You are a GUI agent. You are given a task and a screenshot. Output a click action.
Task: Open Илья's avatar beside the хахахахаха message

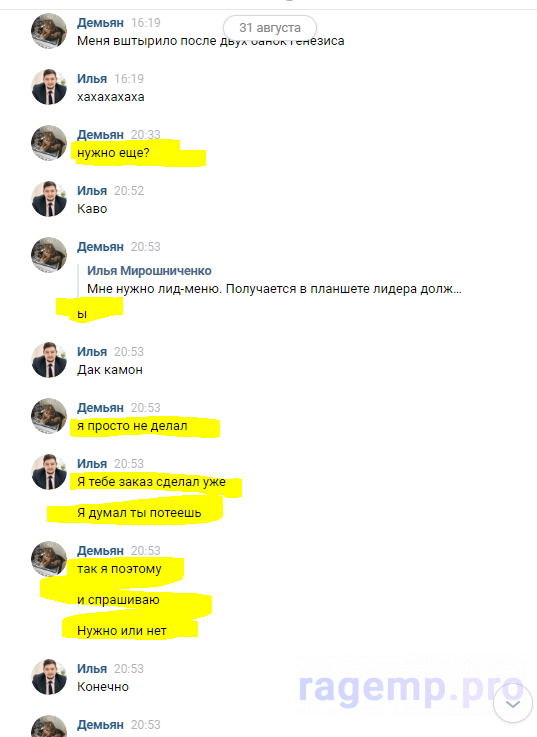49,87
